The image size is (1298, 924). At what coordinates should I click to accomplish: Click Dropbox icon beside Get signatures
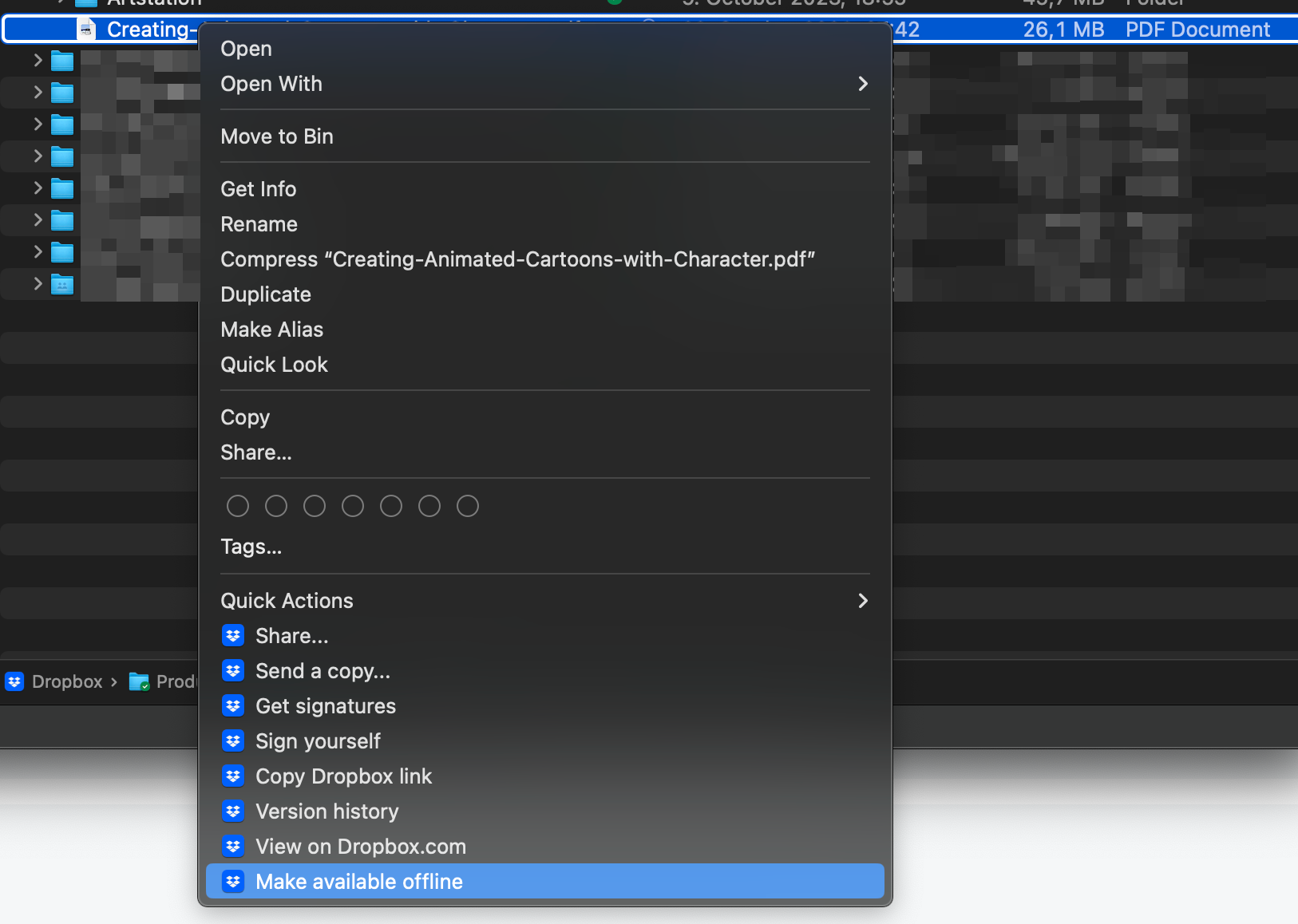[x=233, y=706]
